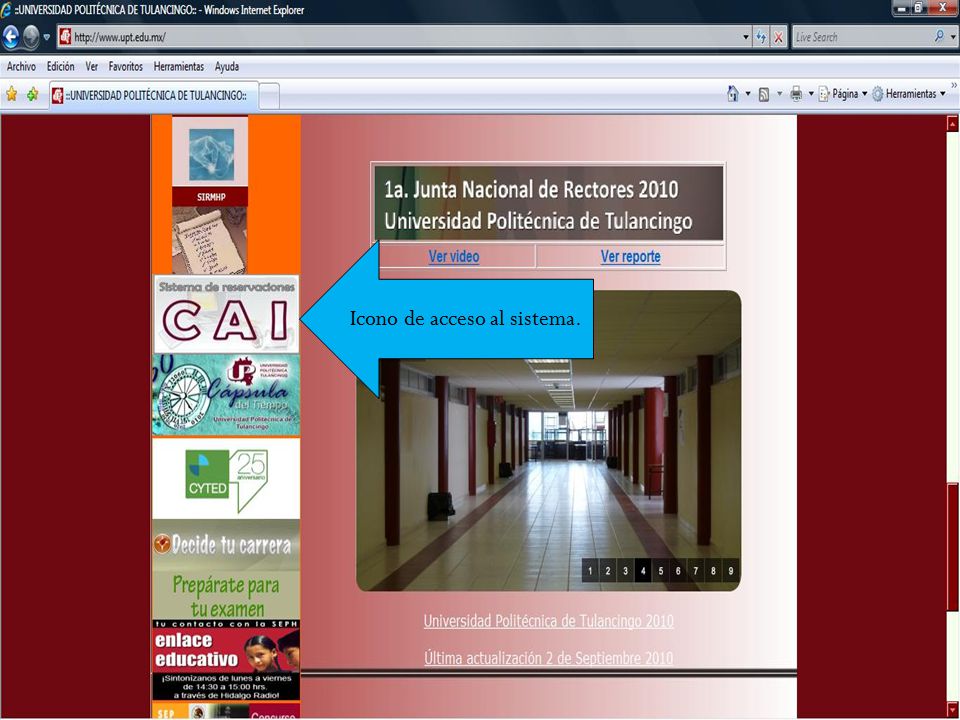Click the Print icon in command bar
Viewport: 960px width, 720px height.
pyautogui.click(x=796, y=94)
